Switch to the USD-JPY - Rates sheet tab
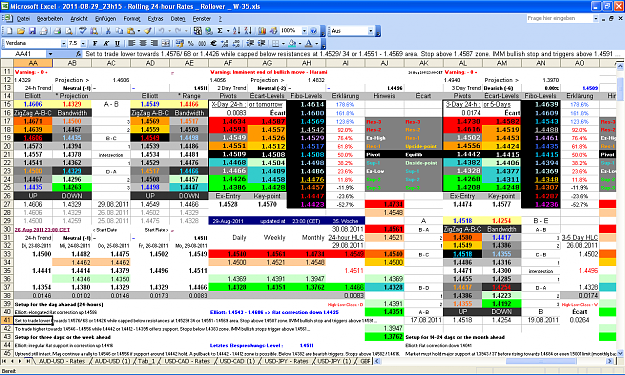 click(x=286, y=361)
